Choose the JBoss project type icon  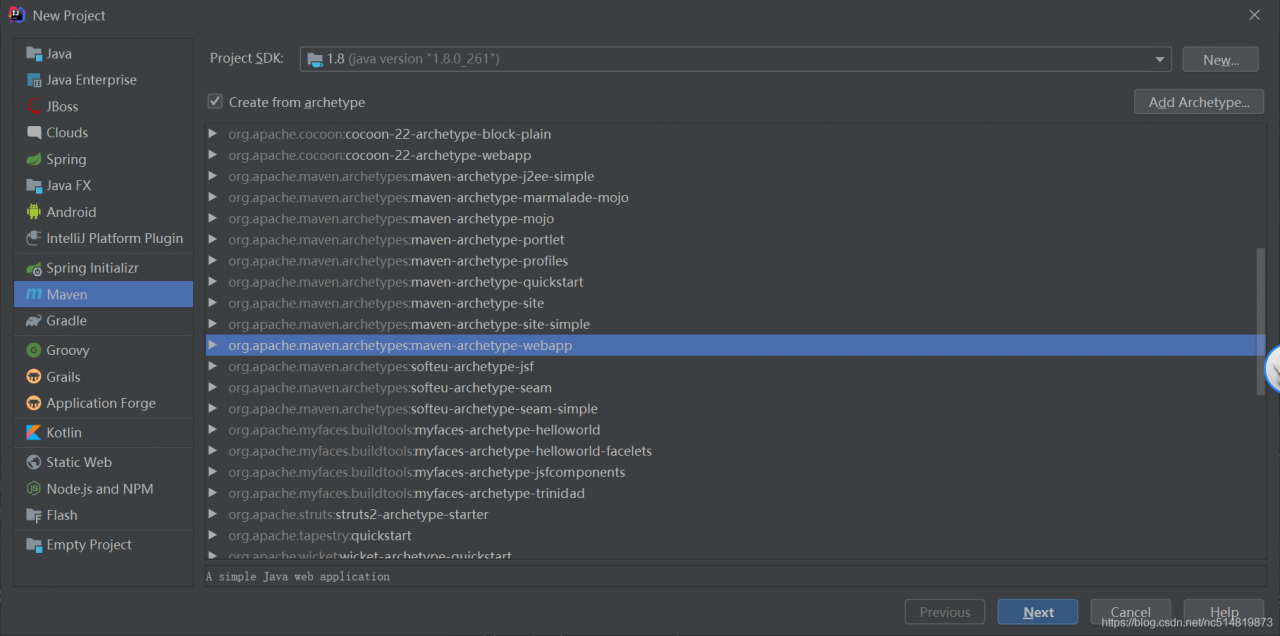34,107
